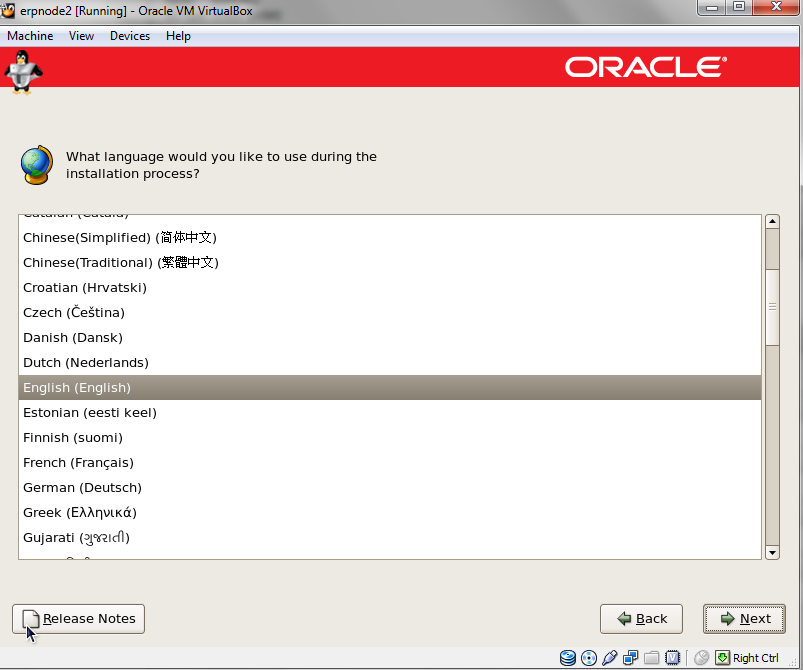Viewport: 803px width, 670px height.
Task: Click the virtualization CPU chip status icon
Action: (x=672, y=658)
